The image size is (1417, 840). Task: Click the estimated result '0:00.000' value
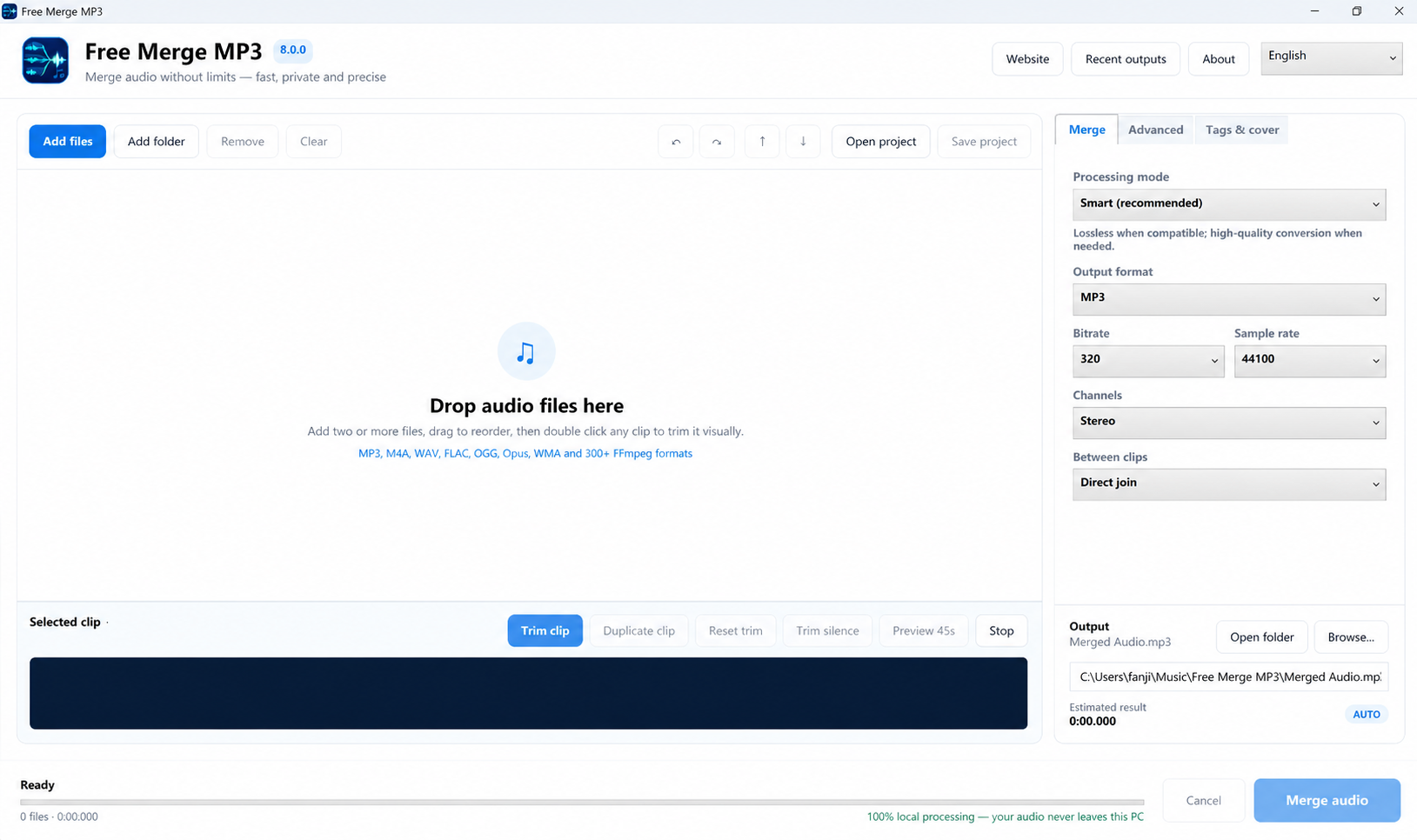coord(1093,721)
